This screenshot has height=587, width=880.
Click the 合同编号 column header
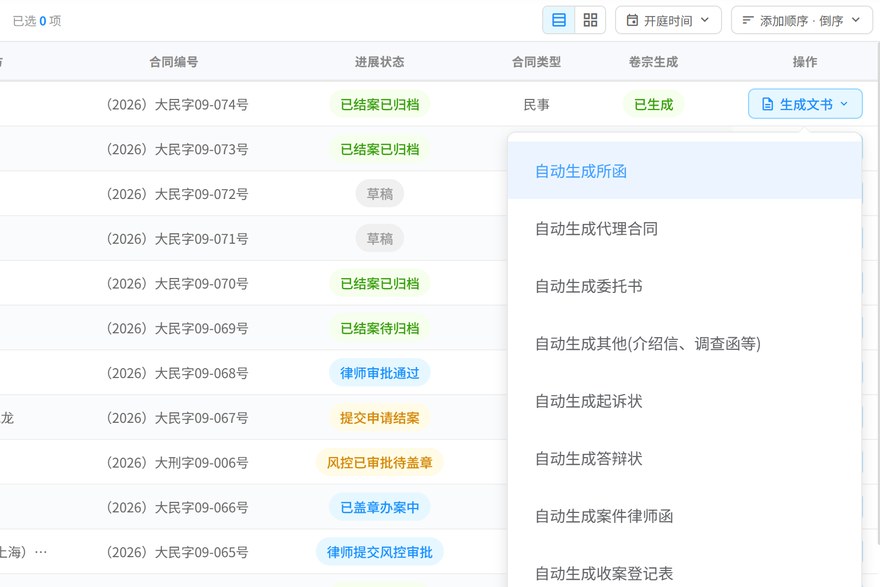(x=173, y=62)
